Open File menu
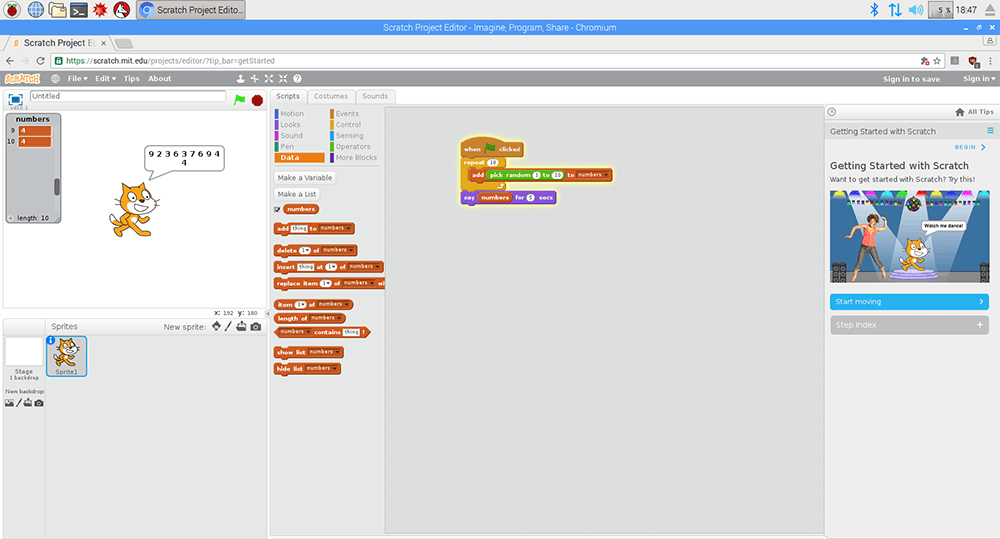 pyautogui.click(x=77, y=78)
